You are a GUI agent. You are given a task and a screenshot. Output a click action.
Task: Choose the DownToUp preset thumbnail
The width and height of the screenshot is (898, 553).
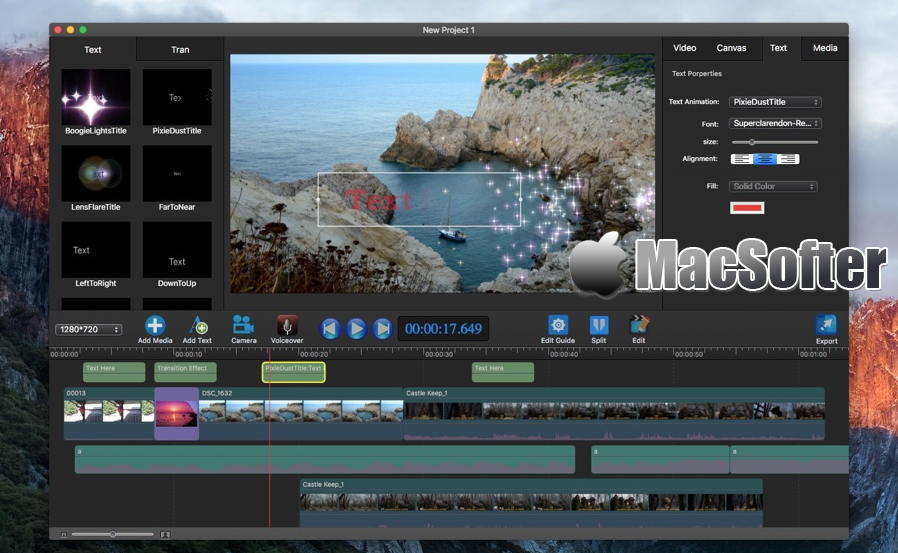click(x=177, y=250)
